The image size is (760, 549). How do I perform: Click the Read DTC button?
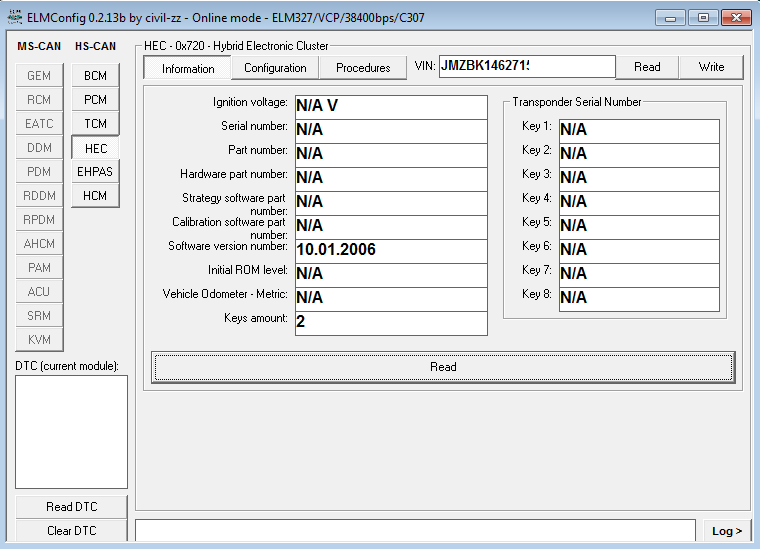[x=72, y=507]
